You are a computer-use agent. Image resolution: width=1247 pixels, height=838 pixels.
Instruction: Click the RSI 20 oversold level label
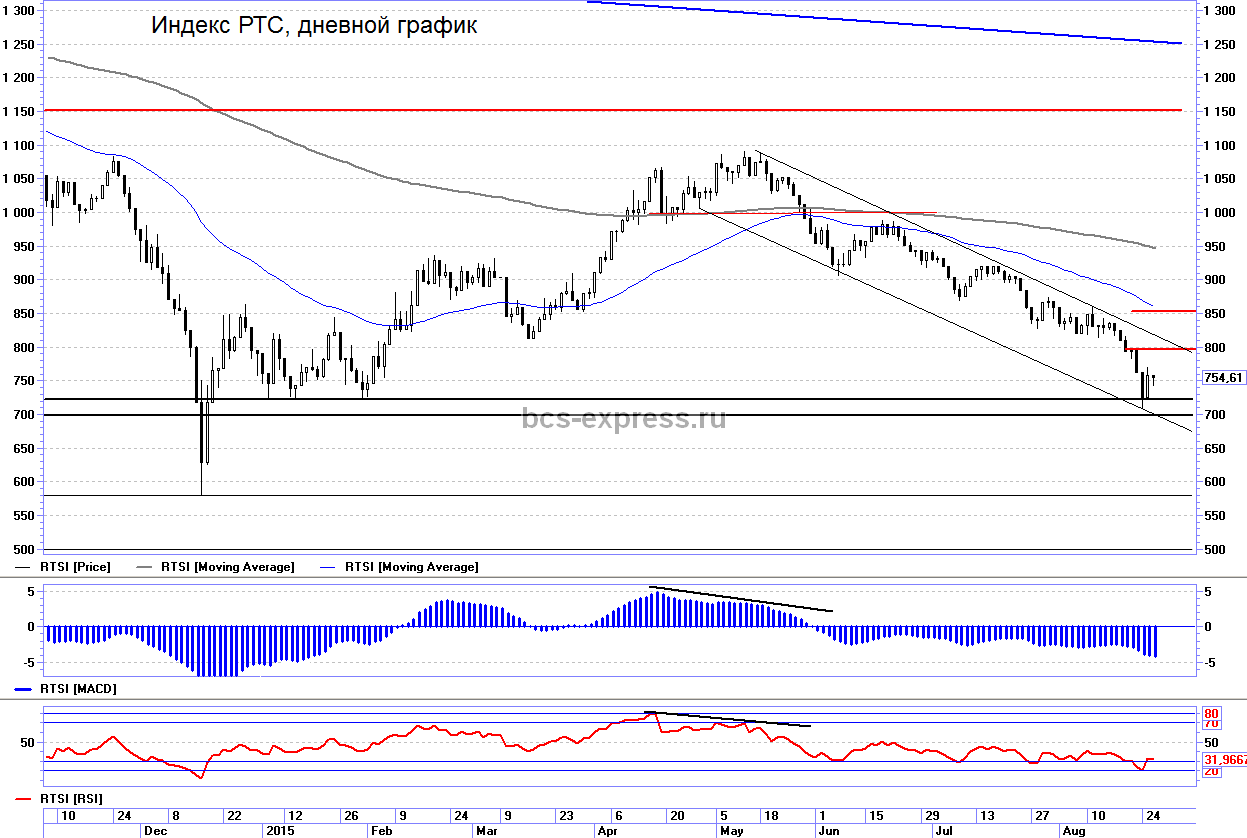[x=1211, y=772]
